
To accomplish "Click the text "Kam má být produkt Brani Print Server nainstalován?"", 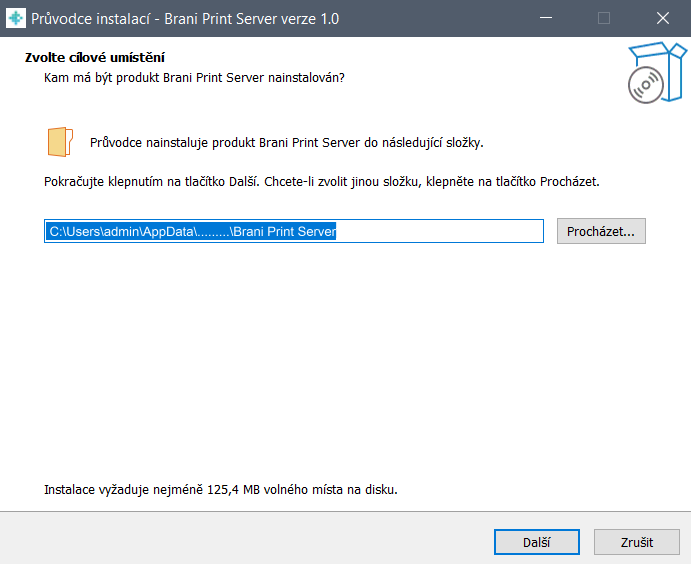I will [x=194, y=78].
